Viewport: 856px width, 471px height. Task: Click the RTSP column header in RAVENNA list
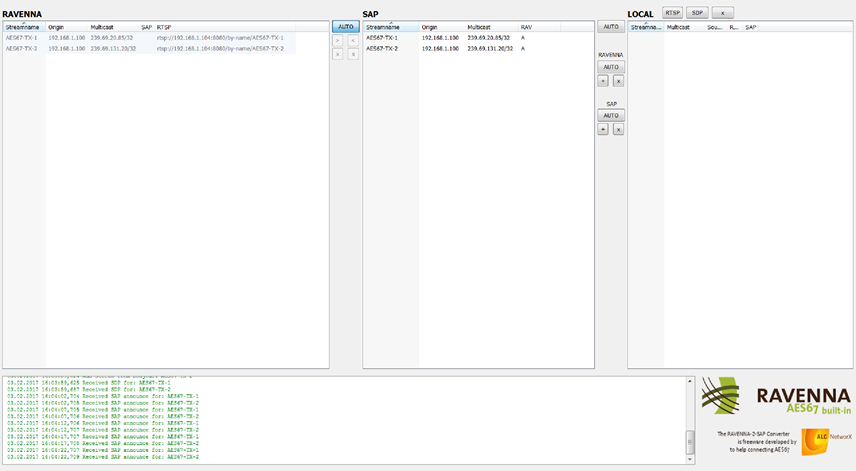pyautogui.click(x=225, y=27)
